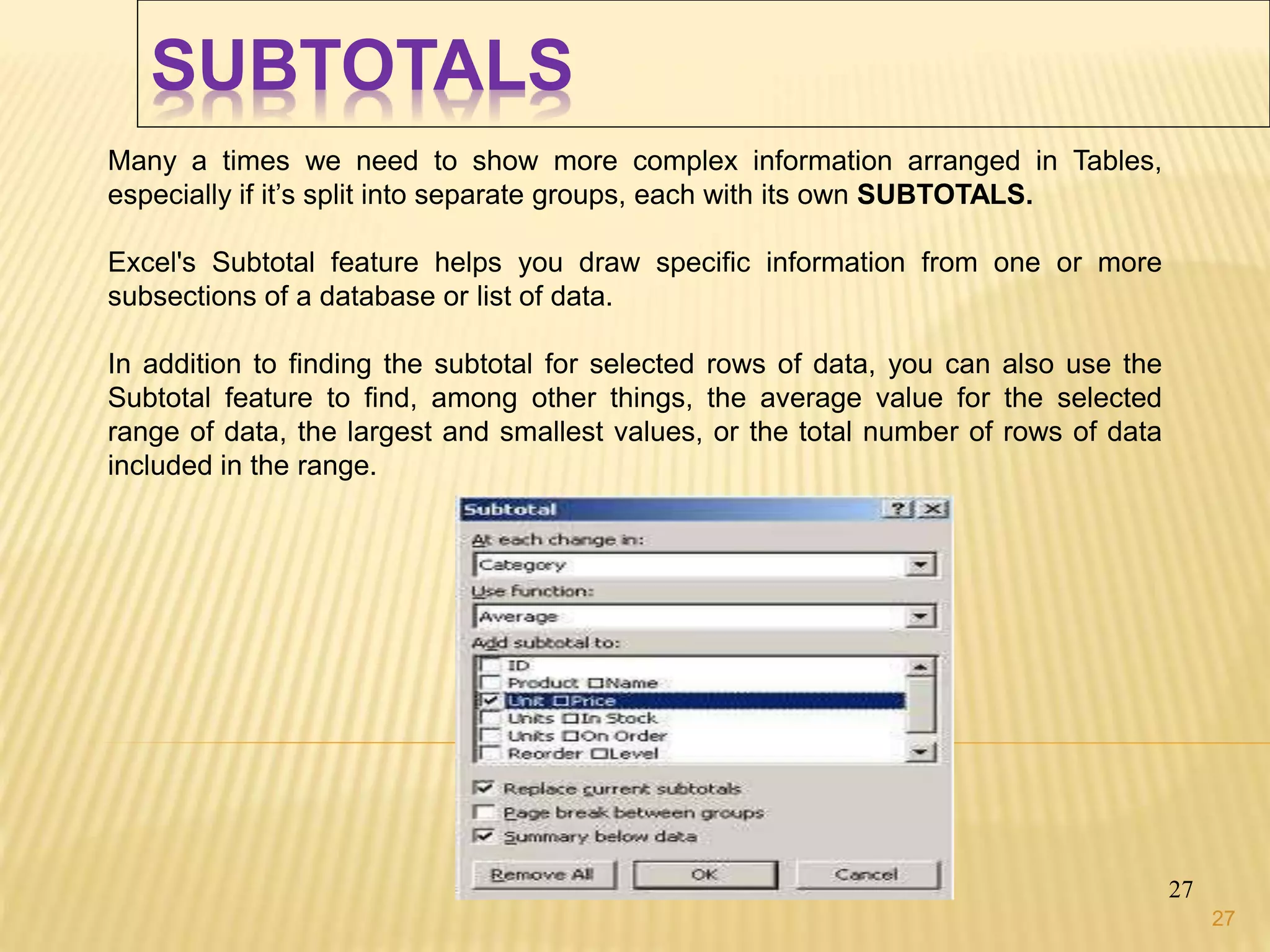
Task: Click the list scrollbar up arrow
Action: click(x=920, y=667)
